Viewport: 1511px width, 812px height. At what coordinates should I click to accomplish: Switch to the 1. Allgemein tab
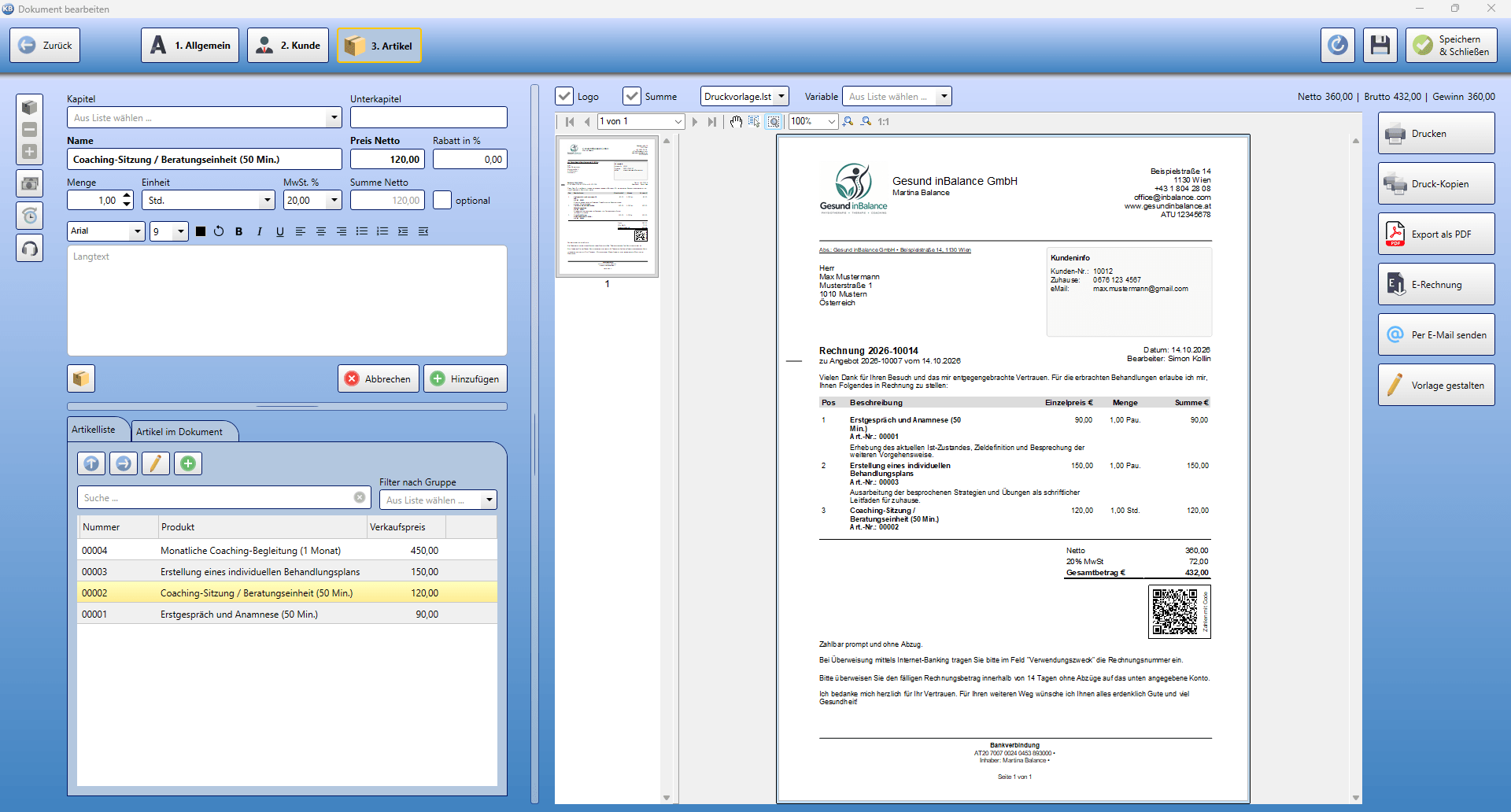(190, 46)
